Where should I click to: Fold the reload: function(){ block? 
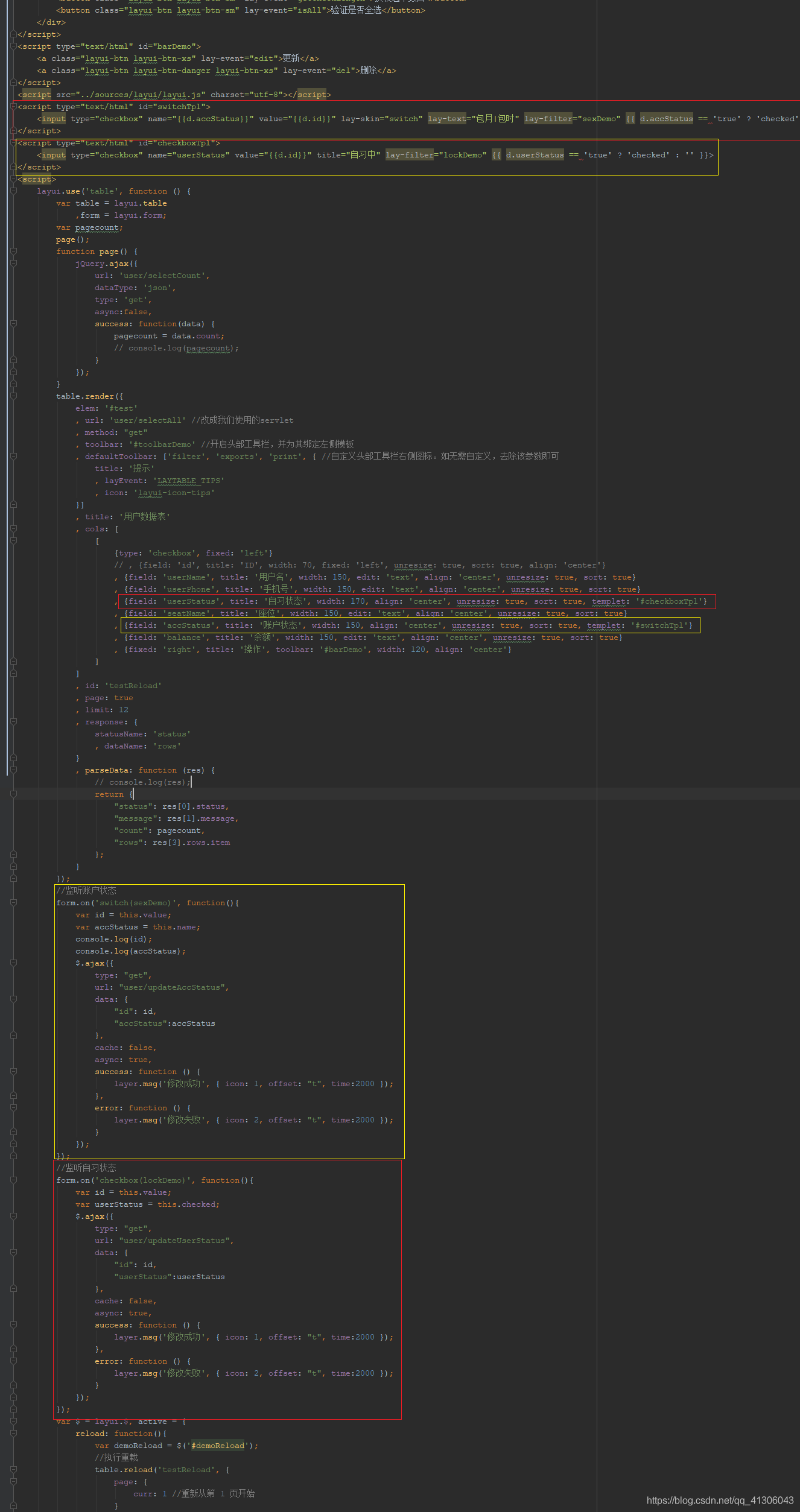13,1434
